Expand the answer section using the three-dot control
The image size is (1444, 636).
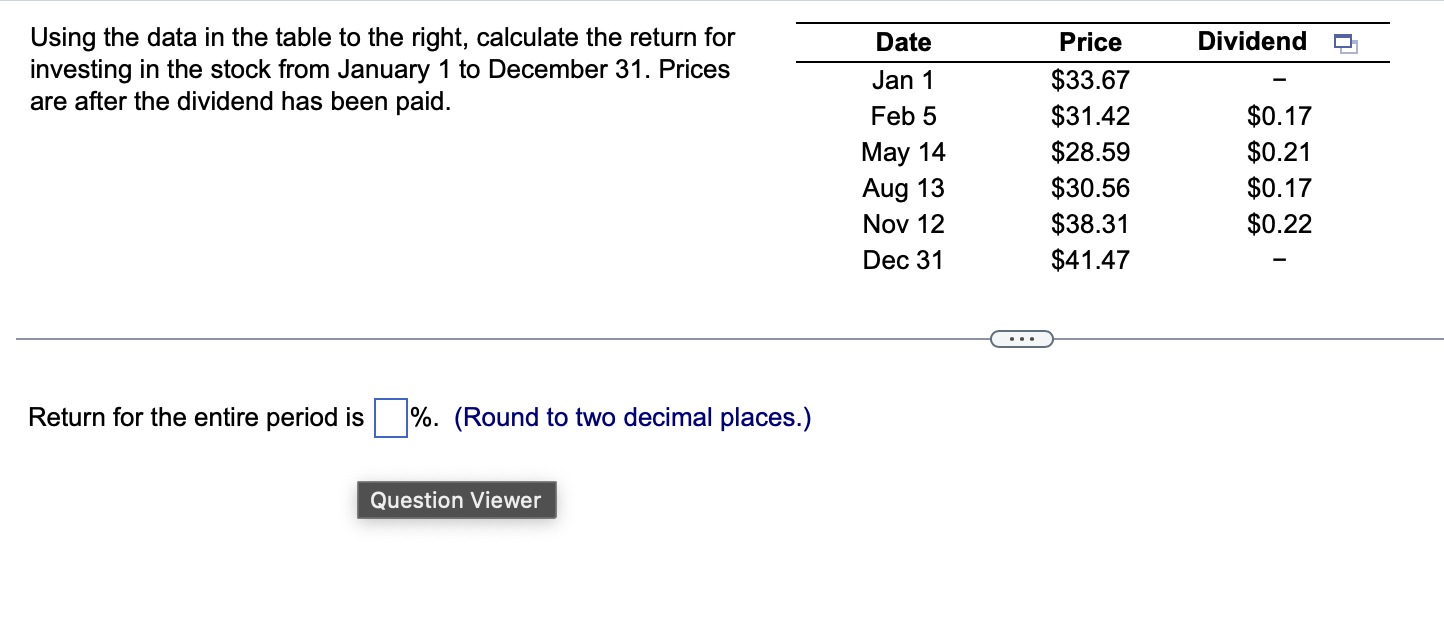pyautogui.click(x=1022, y=339)
